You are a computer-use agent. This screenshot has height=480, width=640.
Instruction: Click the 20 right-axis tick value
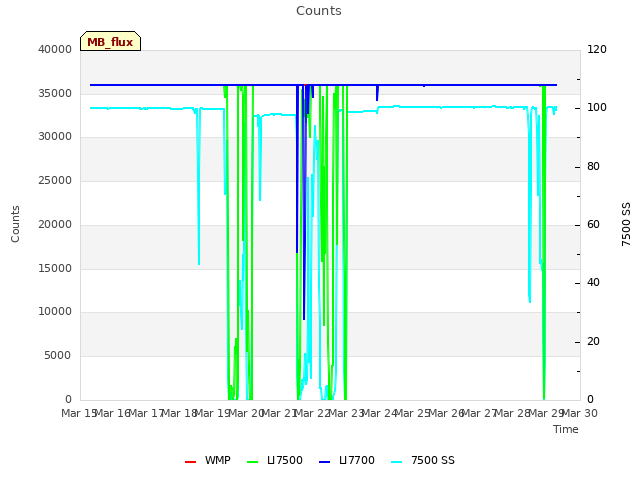(x=593, y=341)
